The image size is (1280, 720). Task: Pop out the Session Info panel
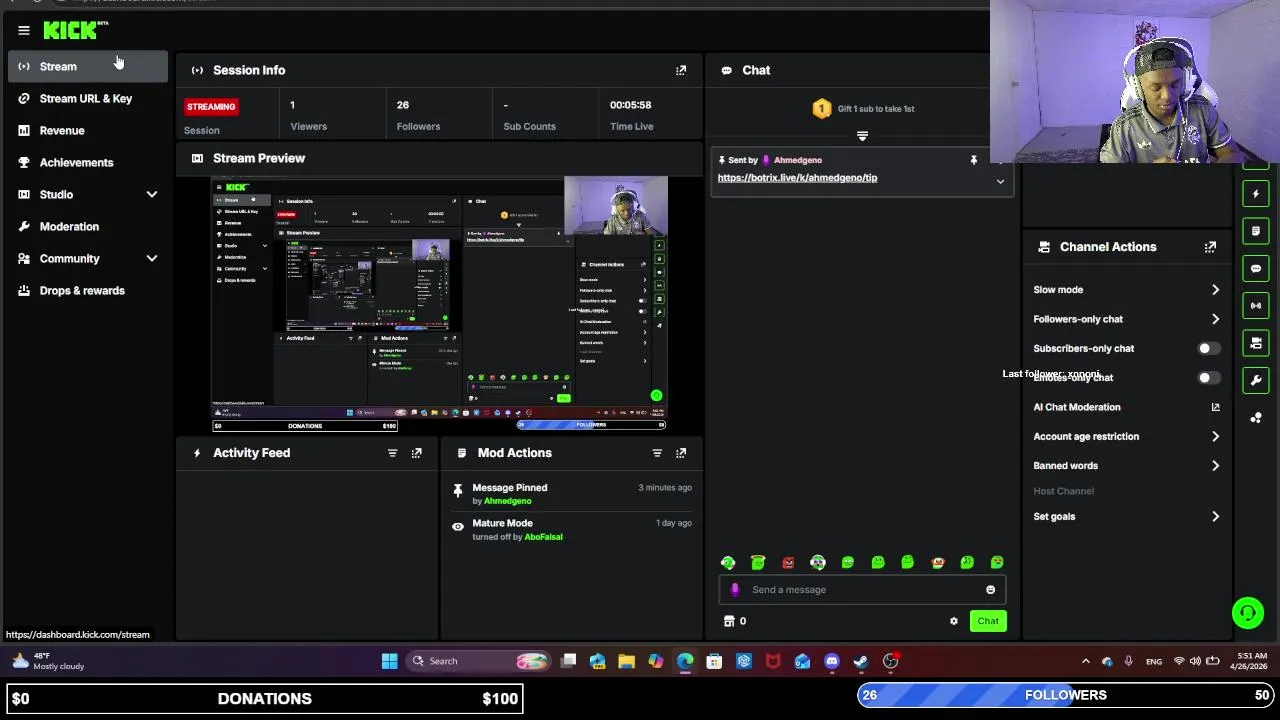tap(681, 70)
